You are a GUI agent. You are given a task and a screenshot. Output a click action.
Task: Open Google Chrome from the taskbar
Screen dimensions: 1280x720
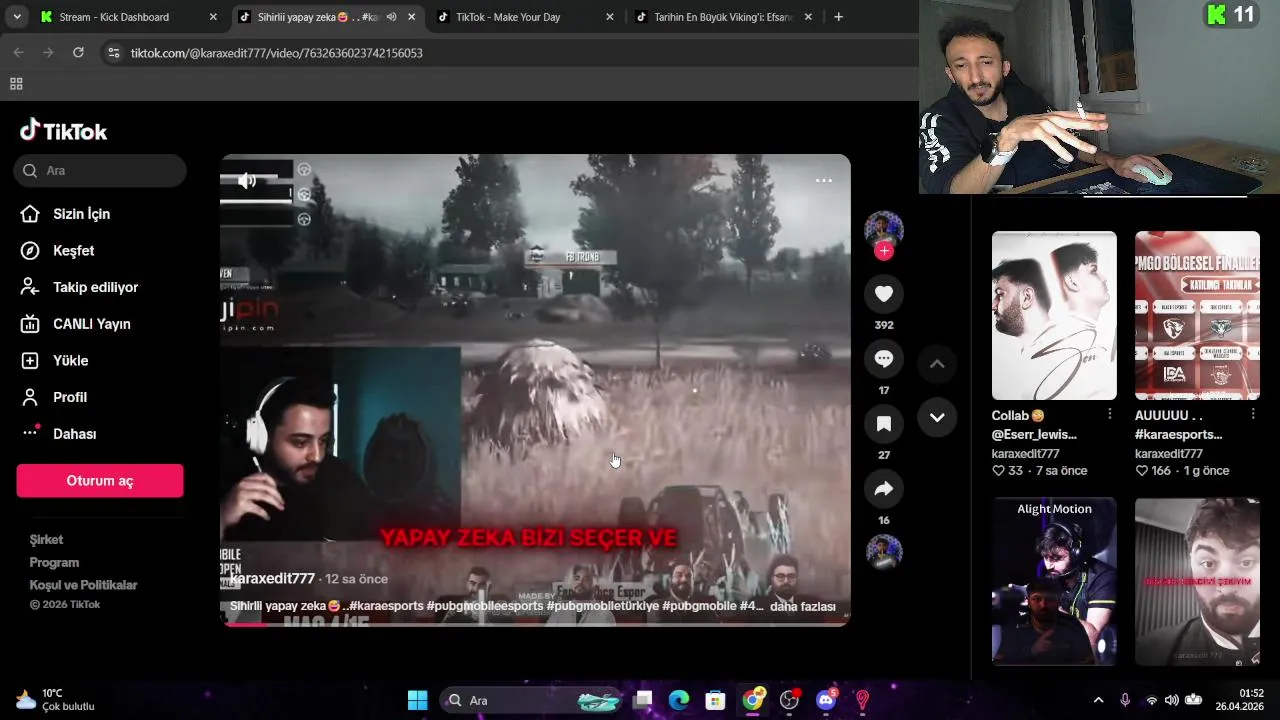click(x=752, y=700)
